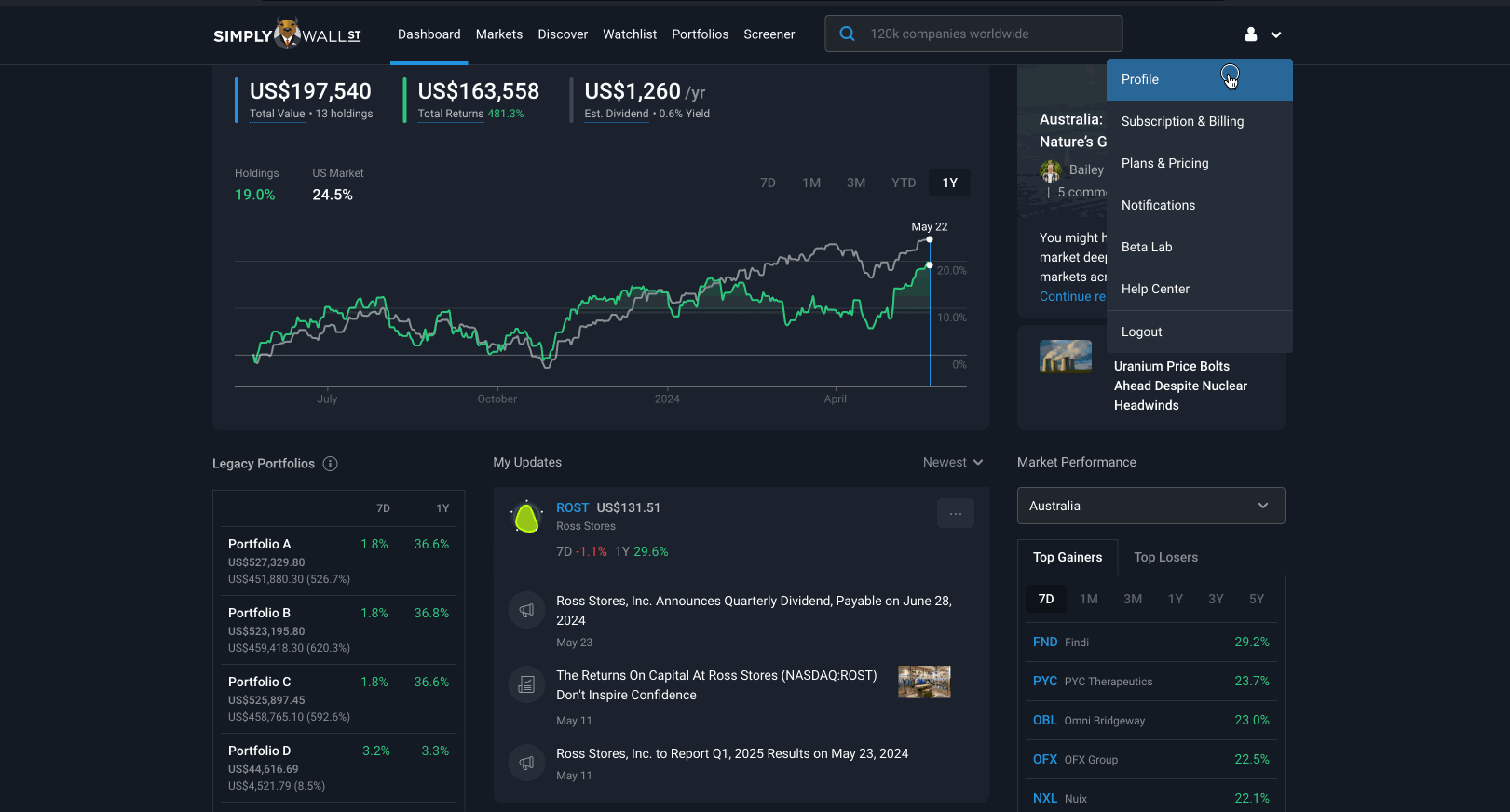
Task: Select 1Y market performance period
Action: (x=1176, y=599)
